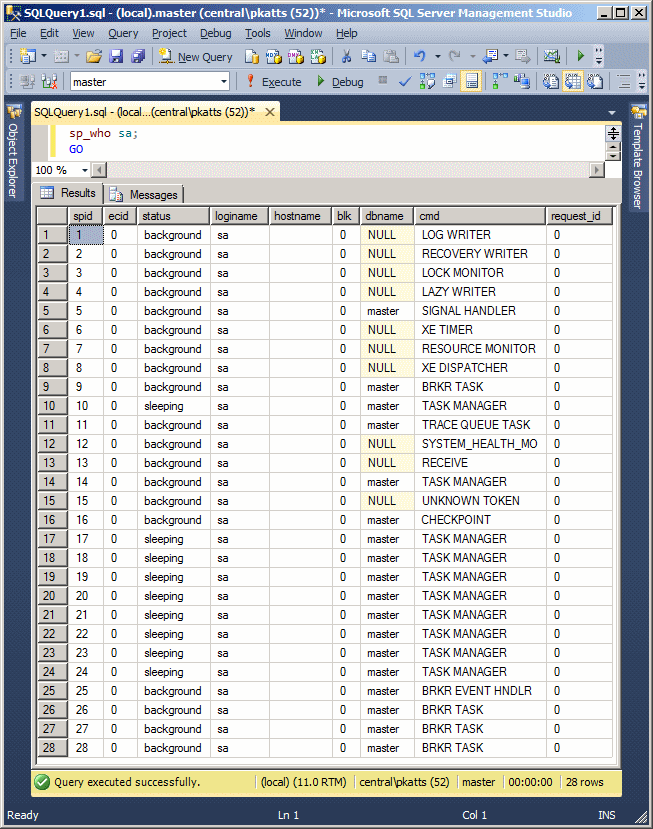Click the green Start arrow in top toolbar

(x=581, y=56)
